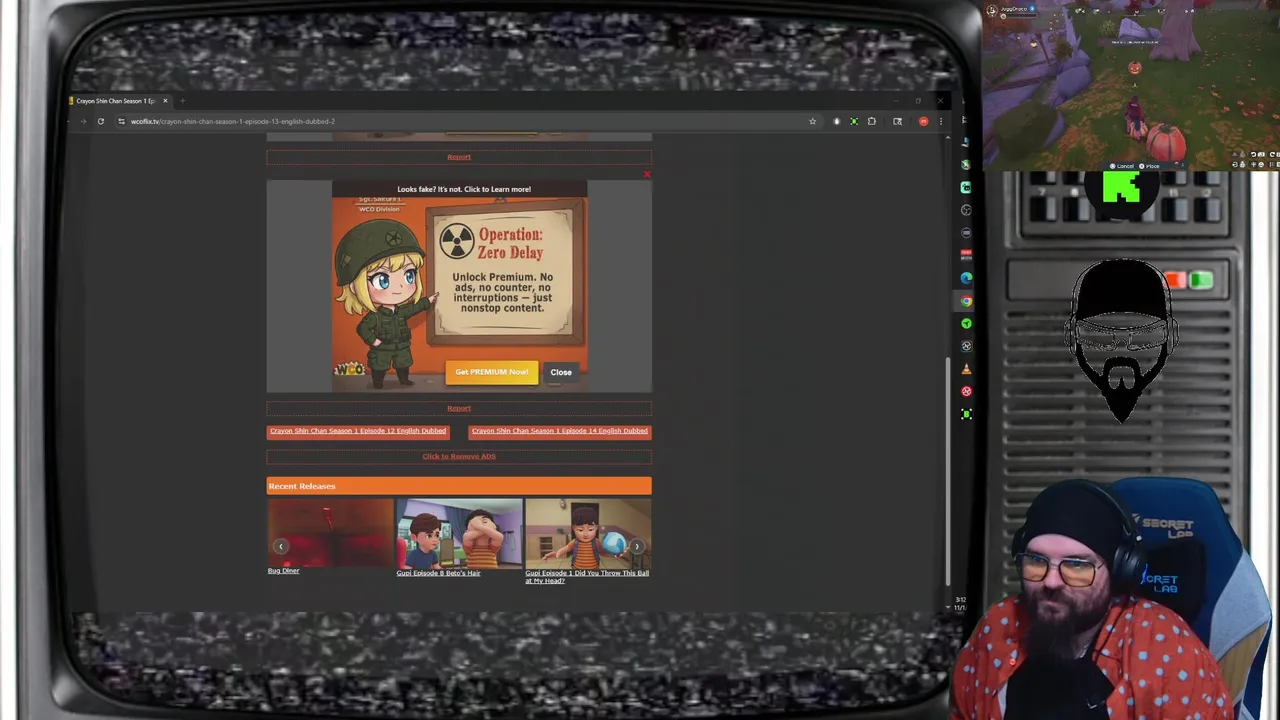The image size is (1280, 720).
Task: Open VLC media player from the taskbar
Action: point(966,369)
